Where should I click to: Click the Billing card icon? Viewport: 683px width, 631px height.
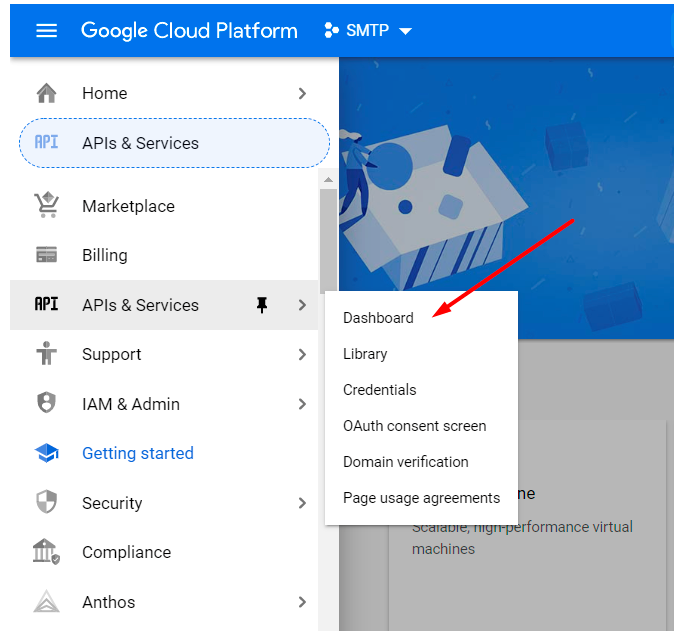pyautogui.click(x=46, y=255)
